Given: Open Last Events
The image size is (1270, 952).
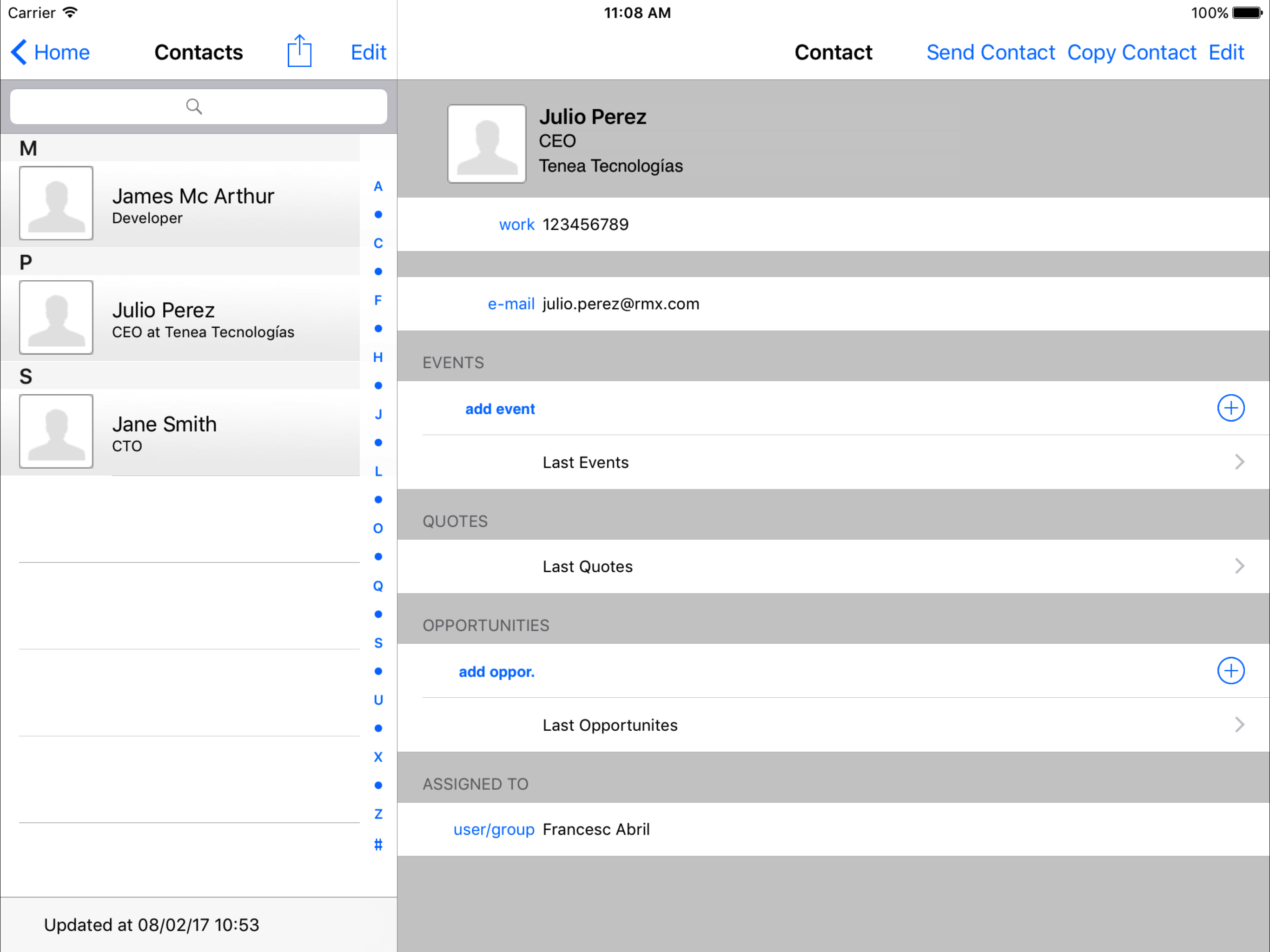Looking at the screenshot, I should (x=833, y=462).
